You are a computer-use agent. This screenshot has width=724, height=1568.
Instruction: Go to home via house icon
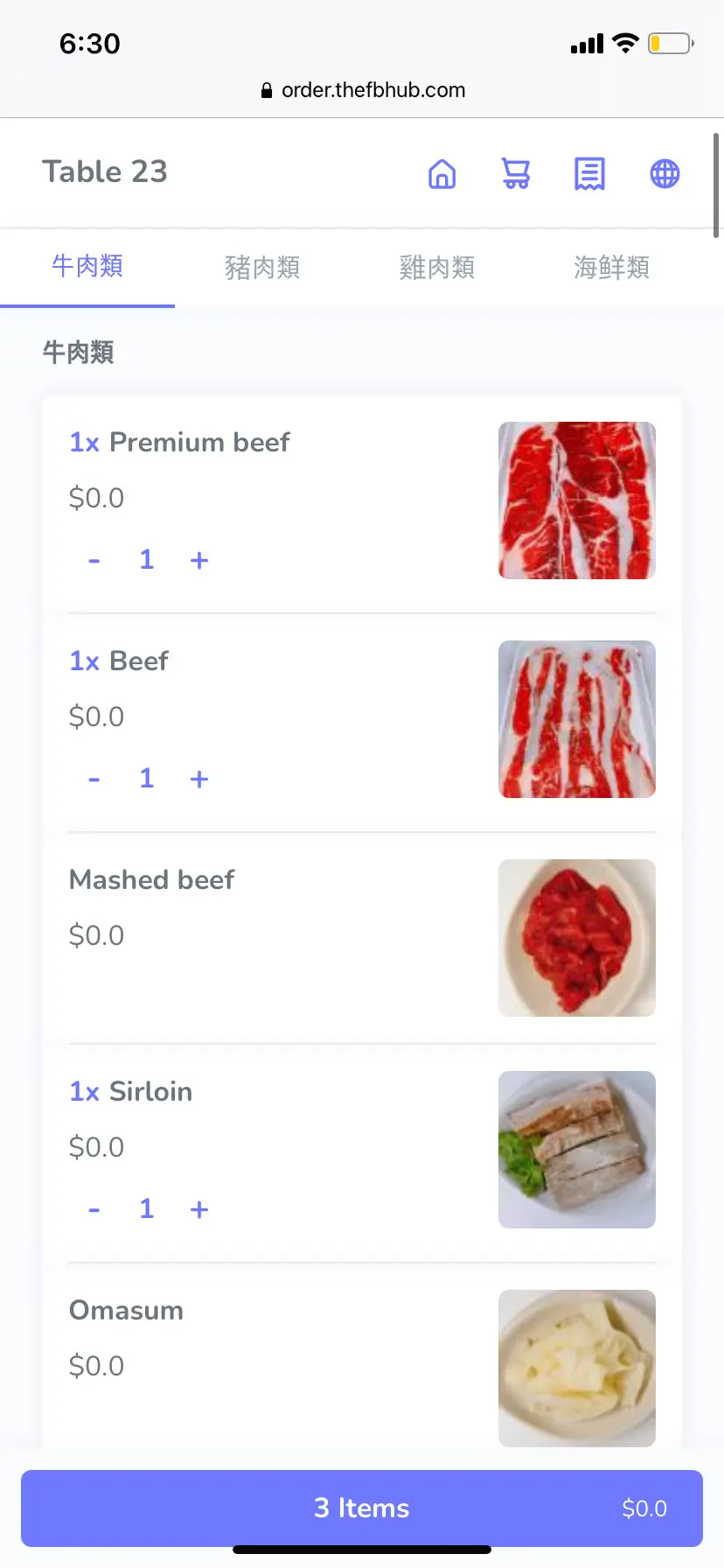coord(442,173)
